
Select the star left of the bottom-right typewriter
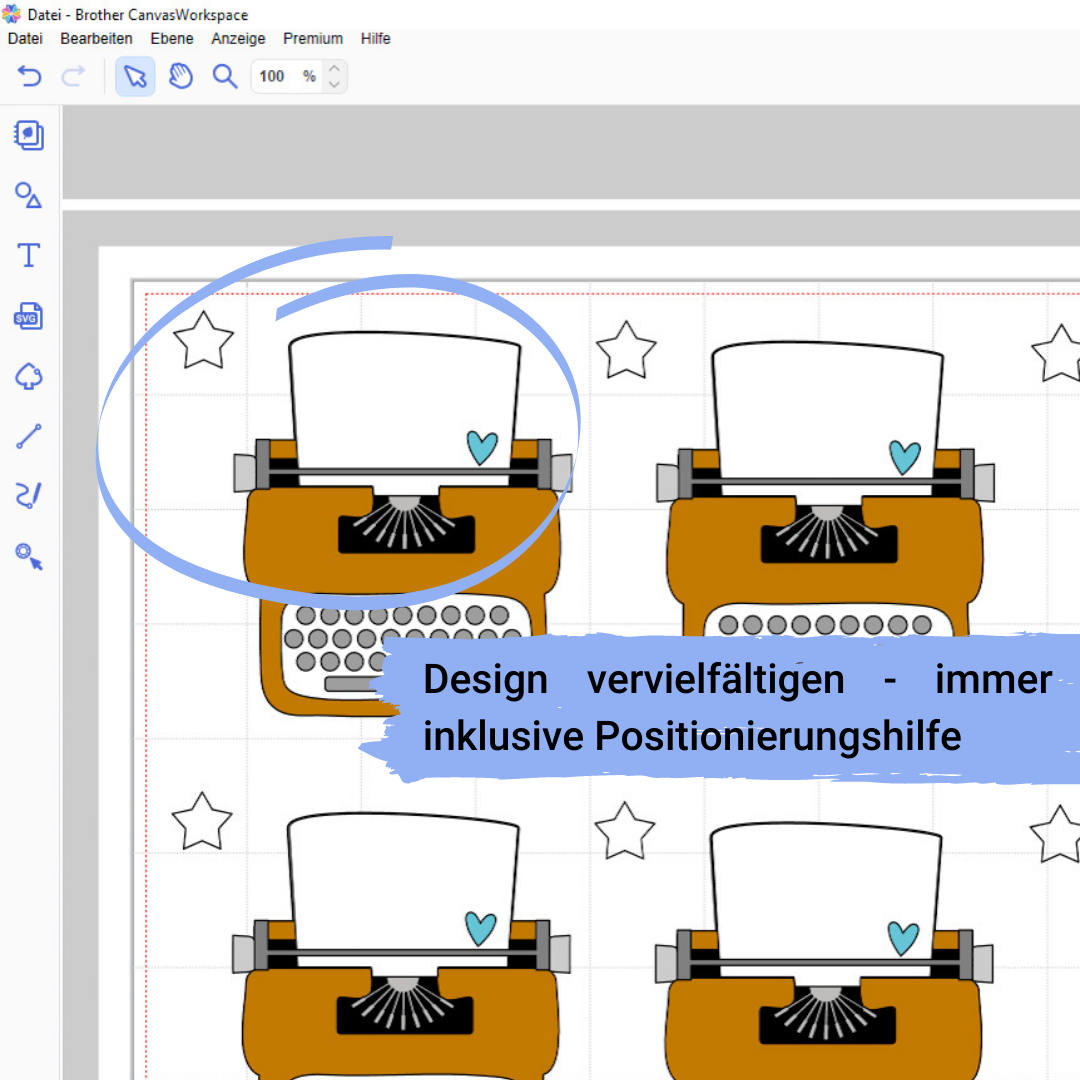[625, 831]
